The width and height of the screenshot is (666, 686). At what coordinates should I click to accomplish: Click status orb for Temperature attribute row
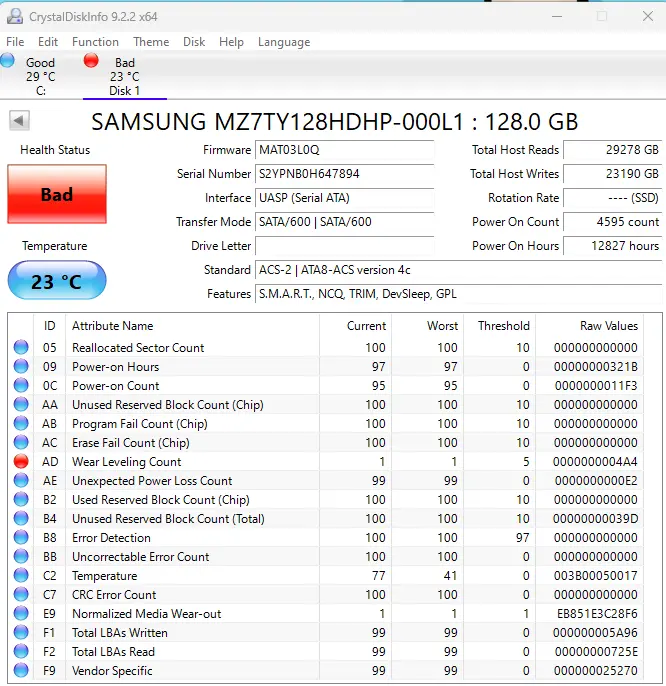[x=21, y=575]
